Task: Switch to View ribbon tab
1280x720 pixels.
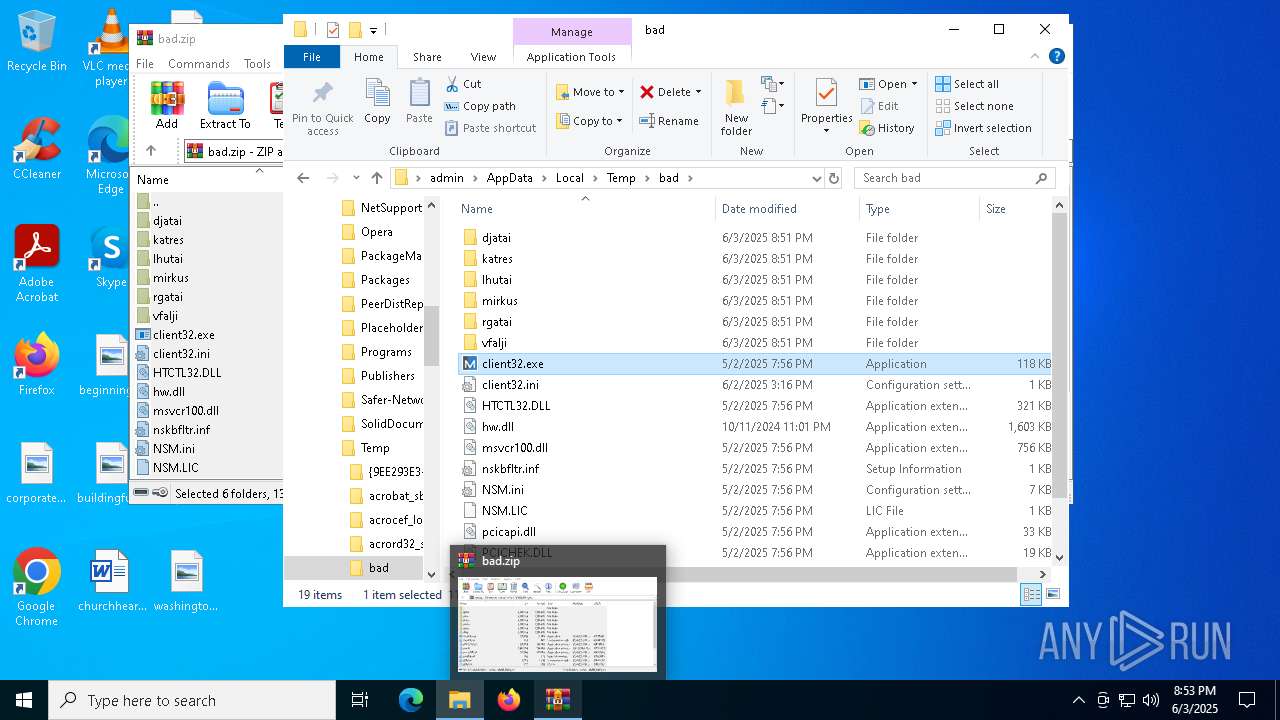Action: click(x=483, y=57)
